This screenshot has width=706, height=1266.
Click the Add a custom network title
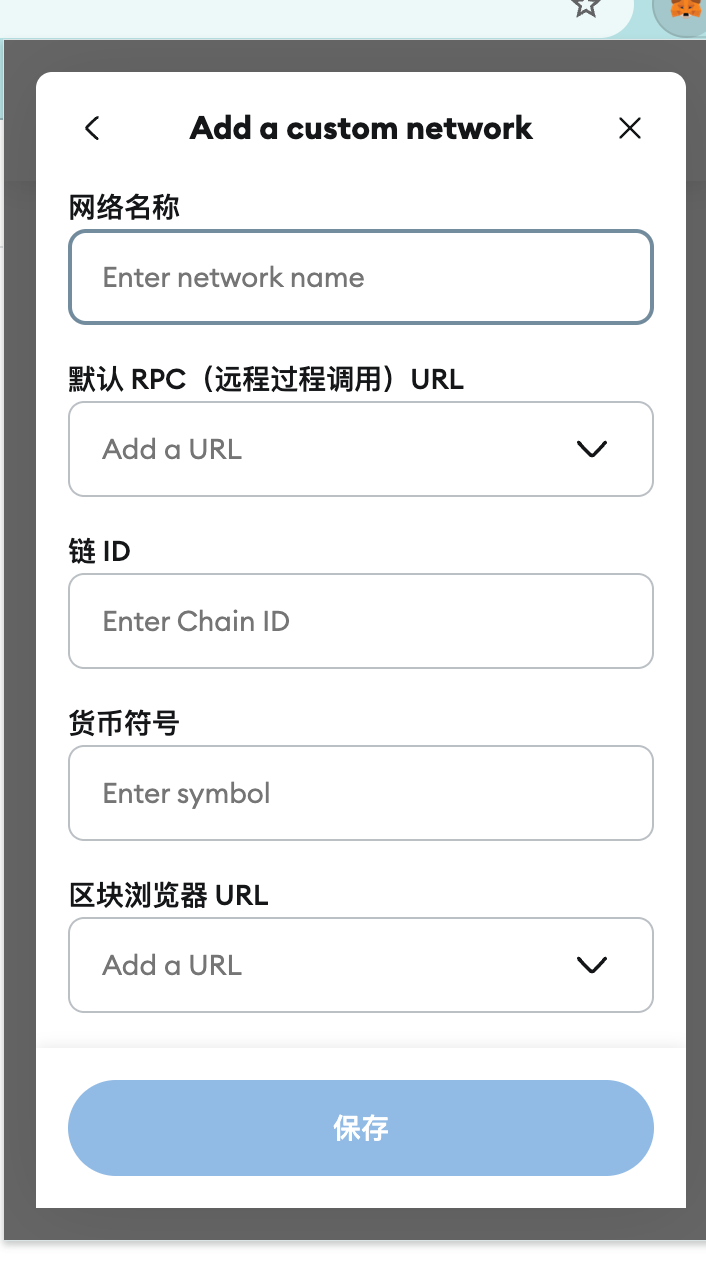361,128
